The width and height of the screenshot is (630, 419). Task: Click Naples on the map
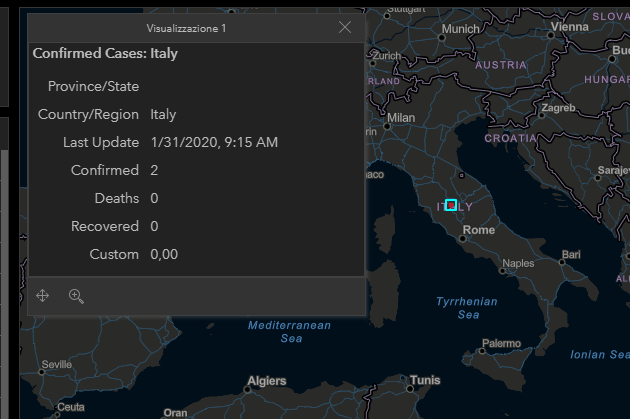click(518, 263)
